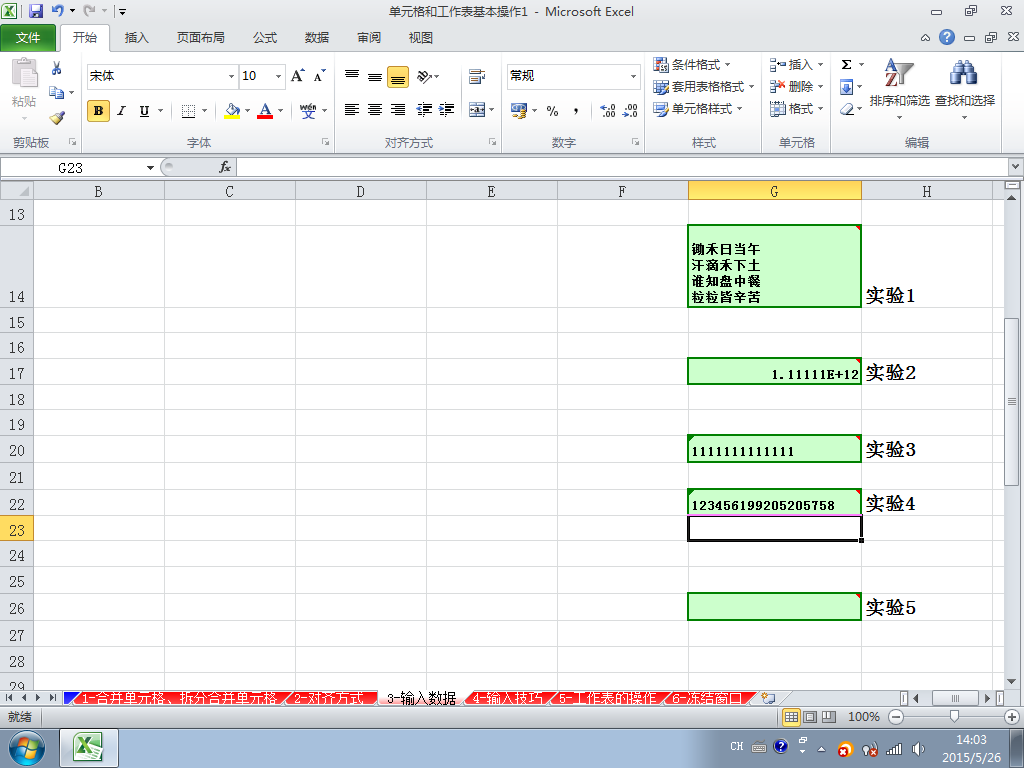Switch to Normal view in status bar
The width and height of the screenshot is (1024, 768).
(791, 716)
